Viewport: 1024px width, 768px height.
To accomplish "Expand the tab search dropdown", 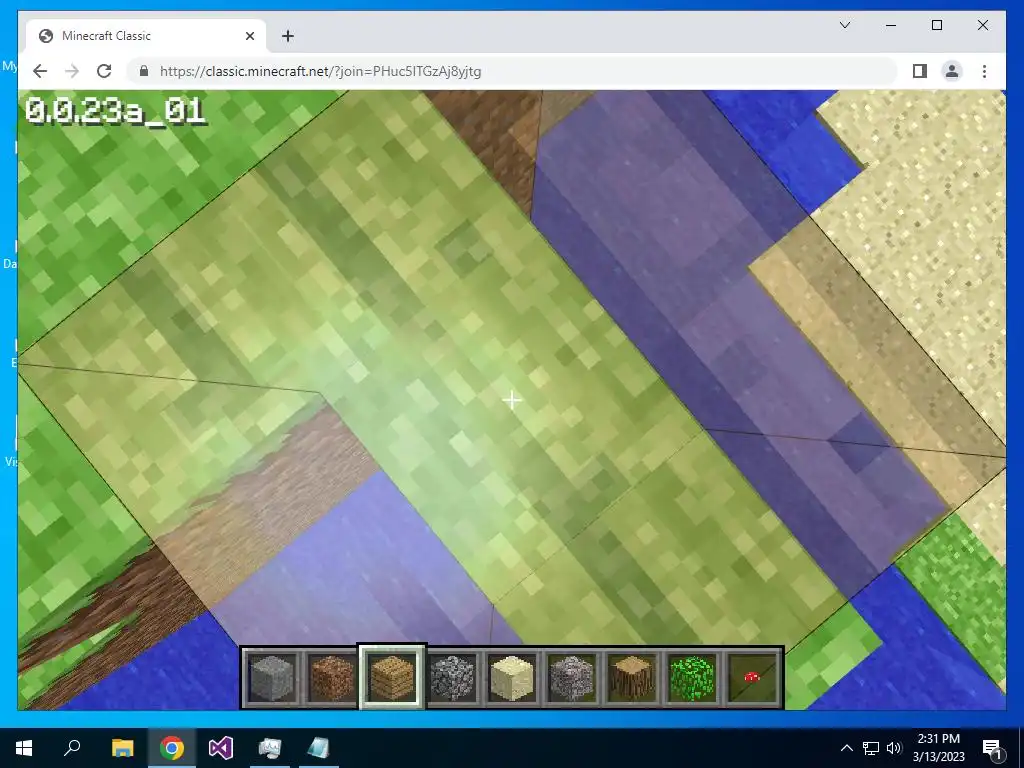I will tap(844, 25).
